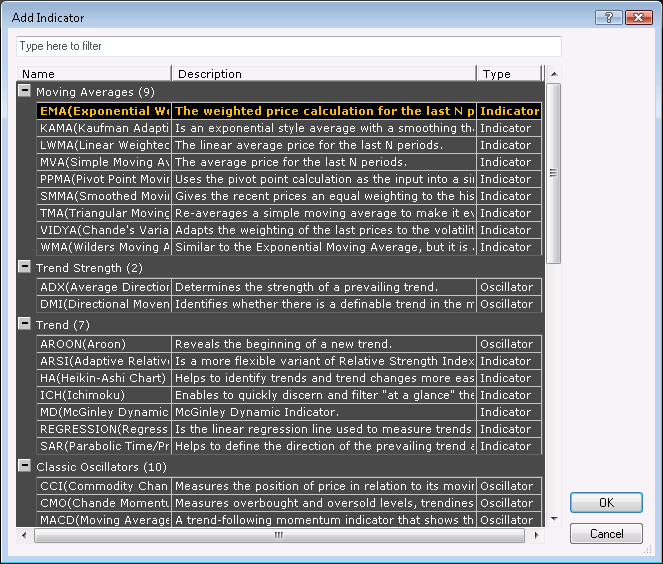The width and height of the screenshot is (663, 564).
Task: Click the vertical scrollbar down arrow
Action: click(x=554, y=519)
